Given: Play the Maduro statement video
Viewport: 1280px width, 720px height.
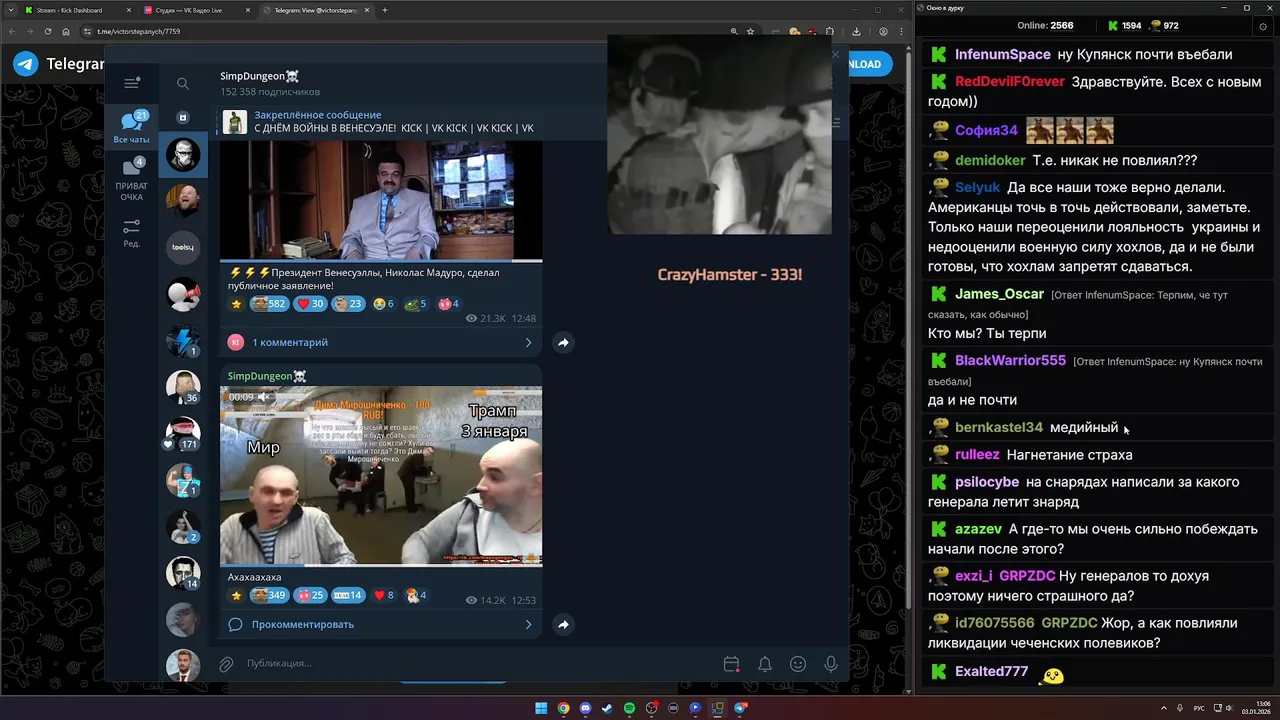Looking at the screenshot, I should pyautogui.click(x=381, y=200).
